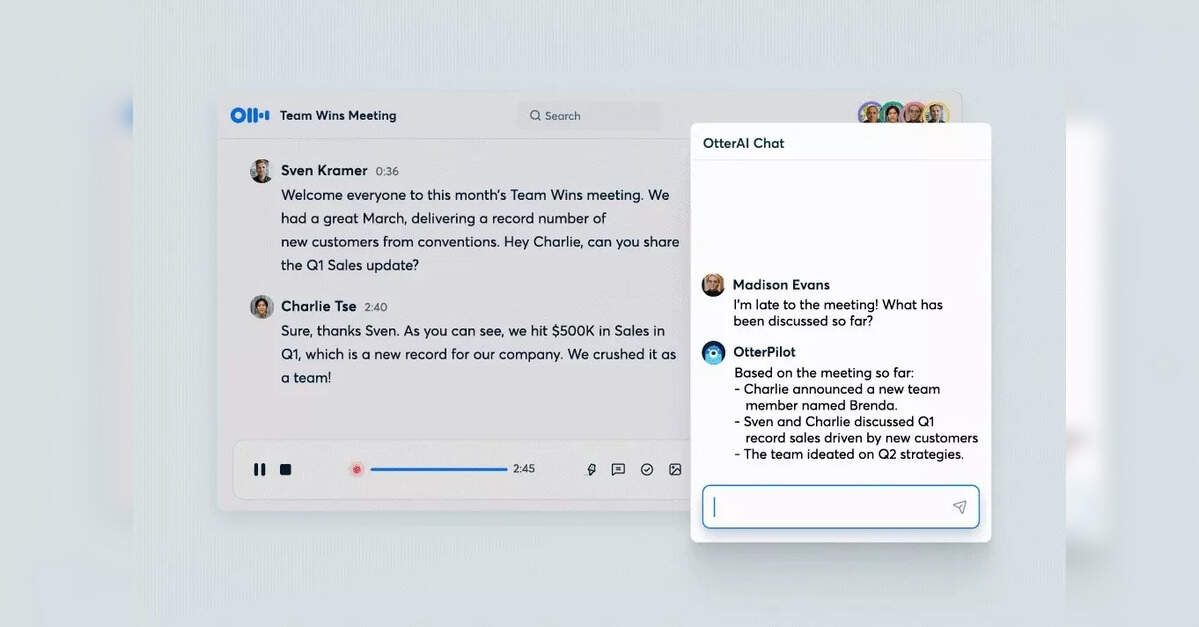The height and width of the screenshot is (627, 1199).
Task: Click the OtterPilot avatar icon
Action: (713, 351)
